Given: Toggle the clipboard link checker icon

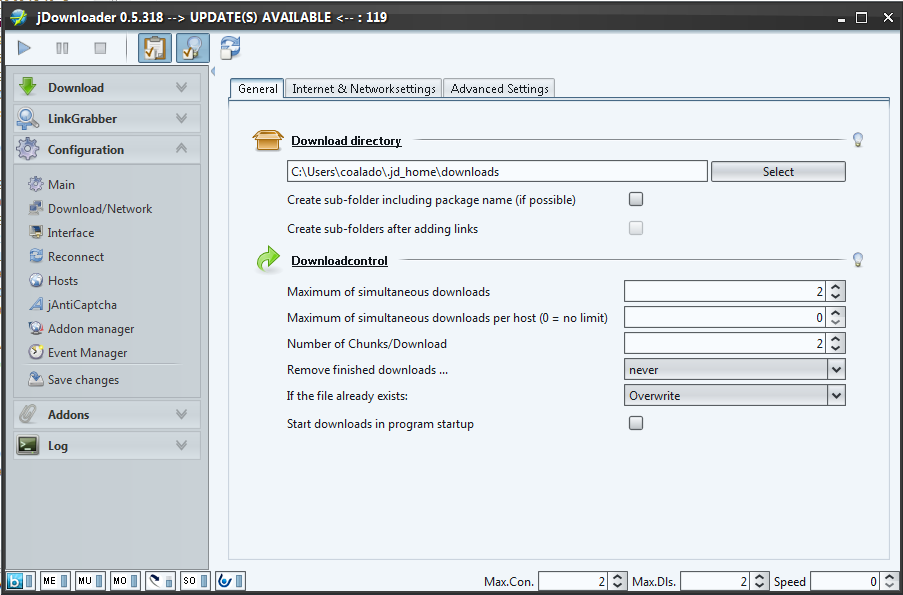Looking at the screenshot, I should 191,47.
